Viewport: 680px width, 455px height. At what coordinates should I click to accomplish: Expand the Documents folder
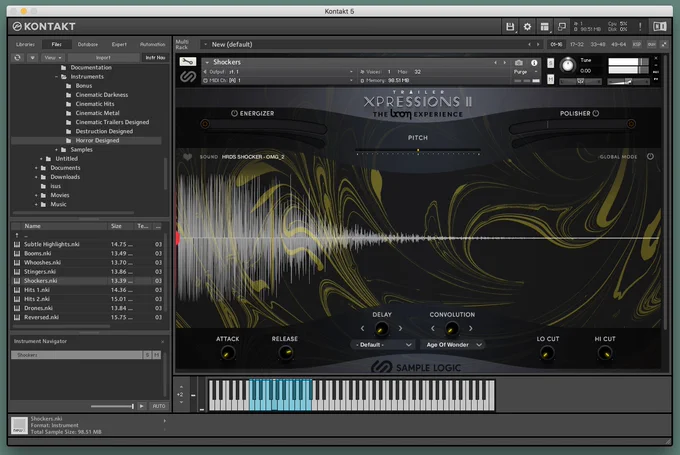click(x=36, y=168)
